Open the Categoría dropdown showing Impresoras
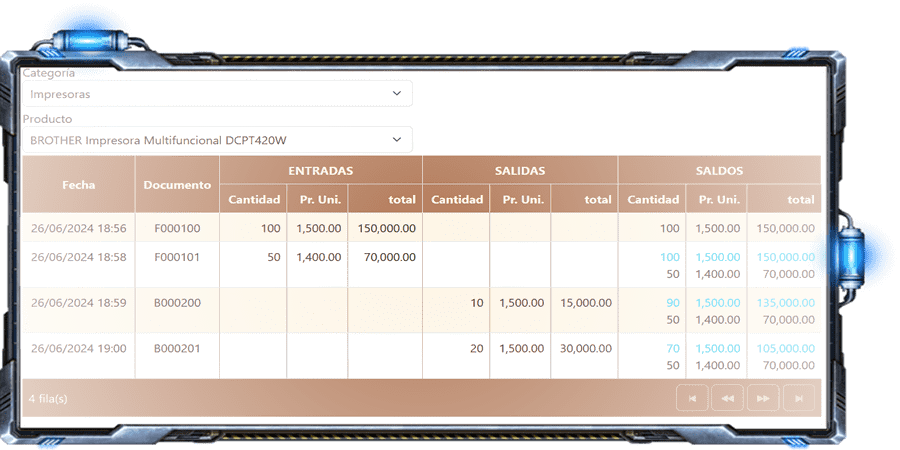This screenshot has height=450, width=900. [218, 94]
